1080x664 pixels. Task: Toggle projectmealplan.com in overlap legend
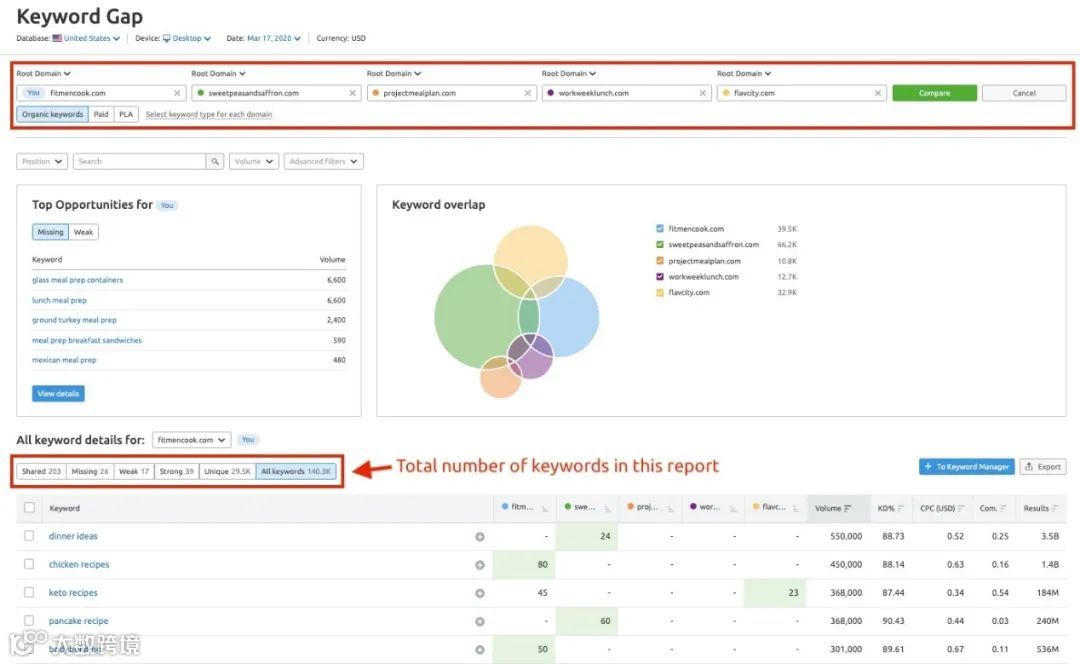click(x=660, y=261)
